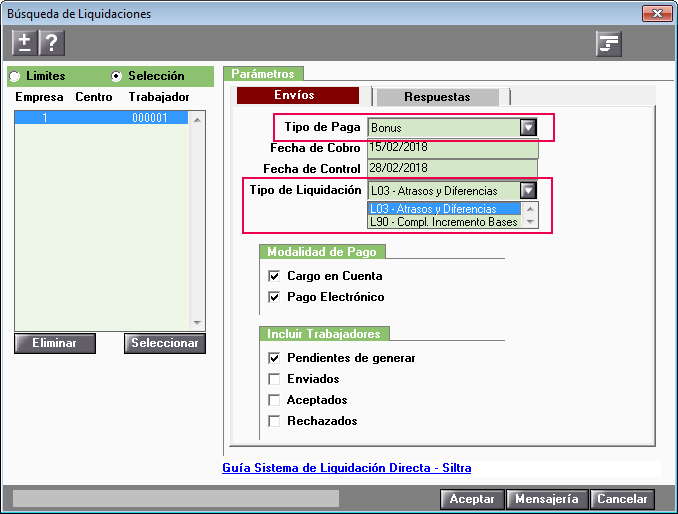The width and height of the screenshot is (678, 514).
Task: Click the Trabajador column header
Action: pyautogui.click(x=159, y=97)
